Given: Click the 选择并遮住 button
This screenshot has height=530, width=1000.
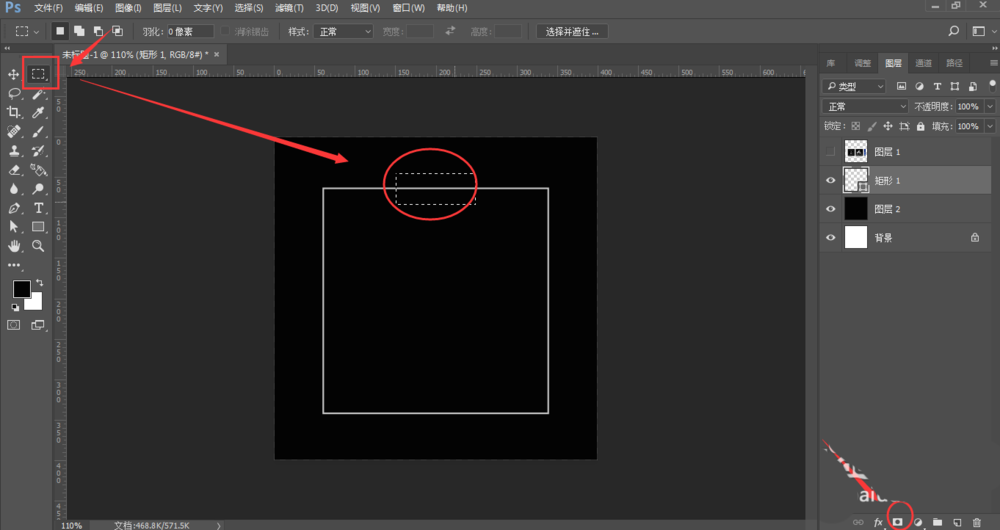Looking at the screenshot, I should pyautogui.click(x=572, y=32).
